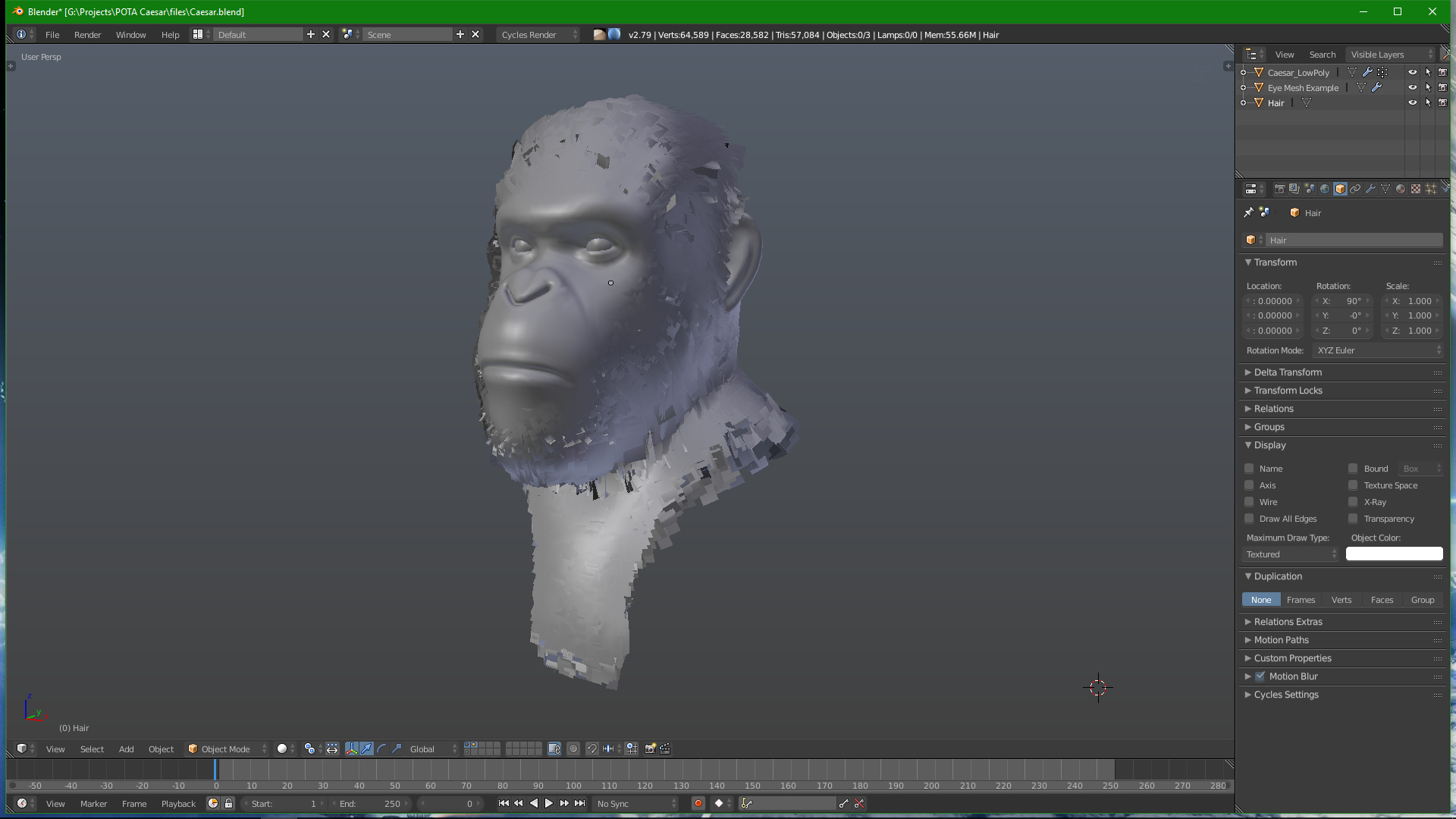This screenshot has height=819, width=1456.
Task: Open the Texture properties tab checker icon
Action: click(x=1416, y=189)
